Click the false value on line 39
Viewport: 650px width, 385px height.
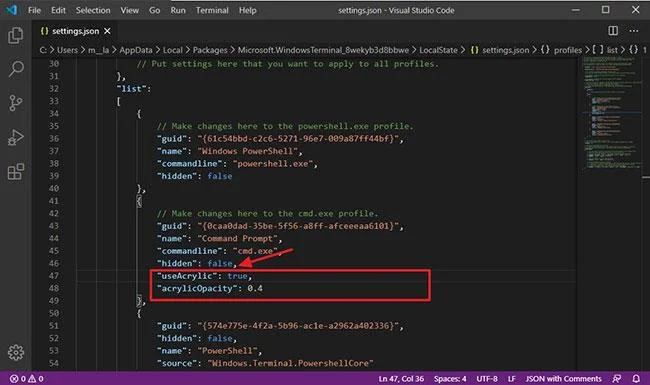pyautogui.click(x=220, y=176)
